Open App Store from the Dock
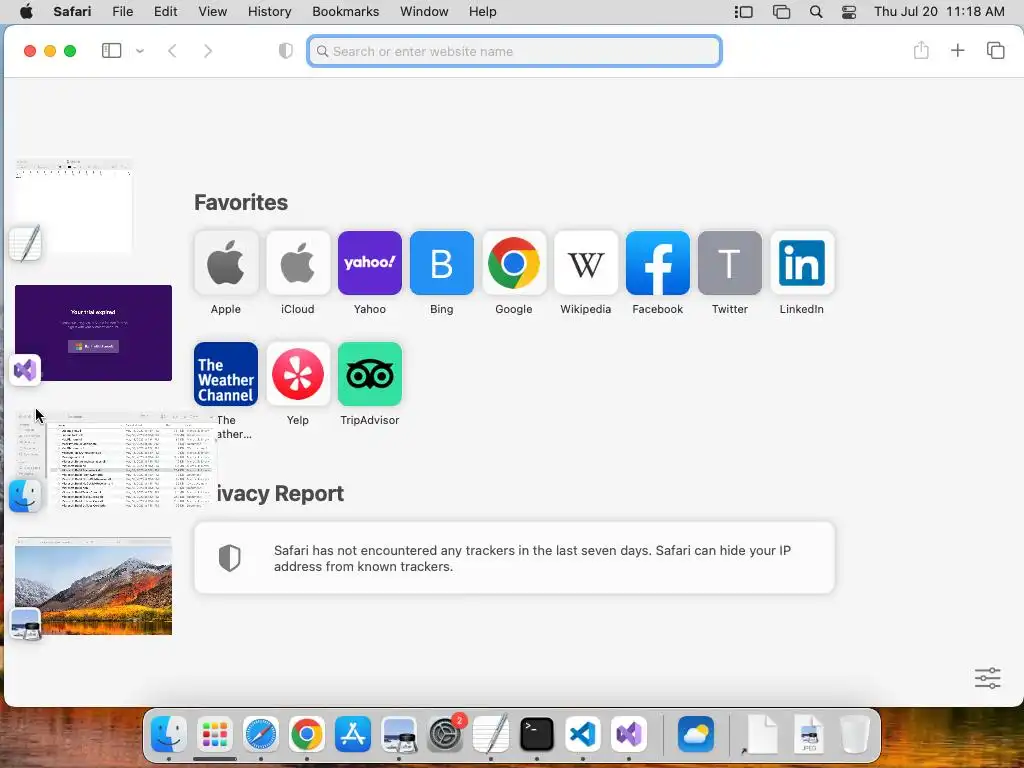Image resolution: width=1024 pixels, height=768 pixels. pos(353,734)
